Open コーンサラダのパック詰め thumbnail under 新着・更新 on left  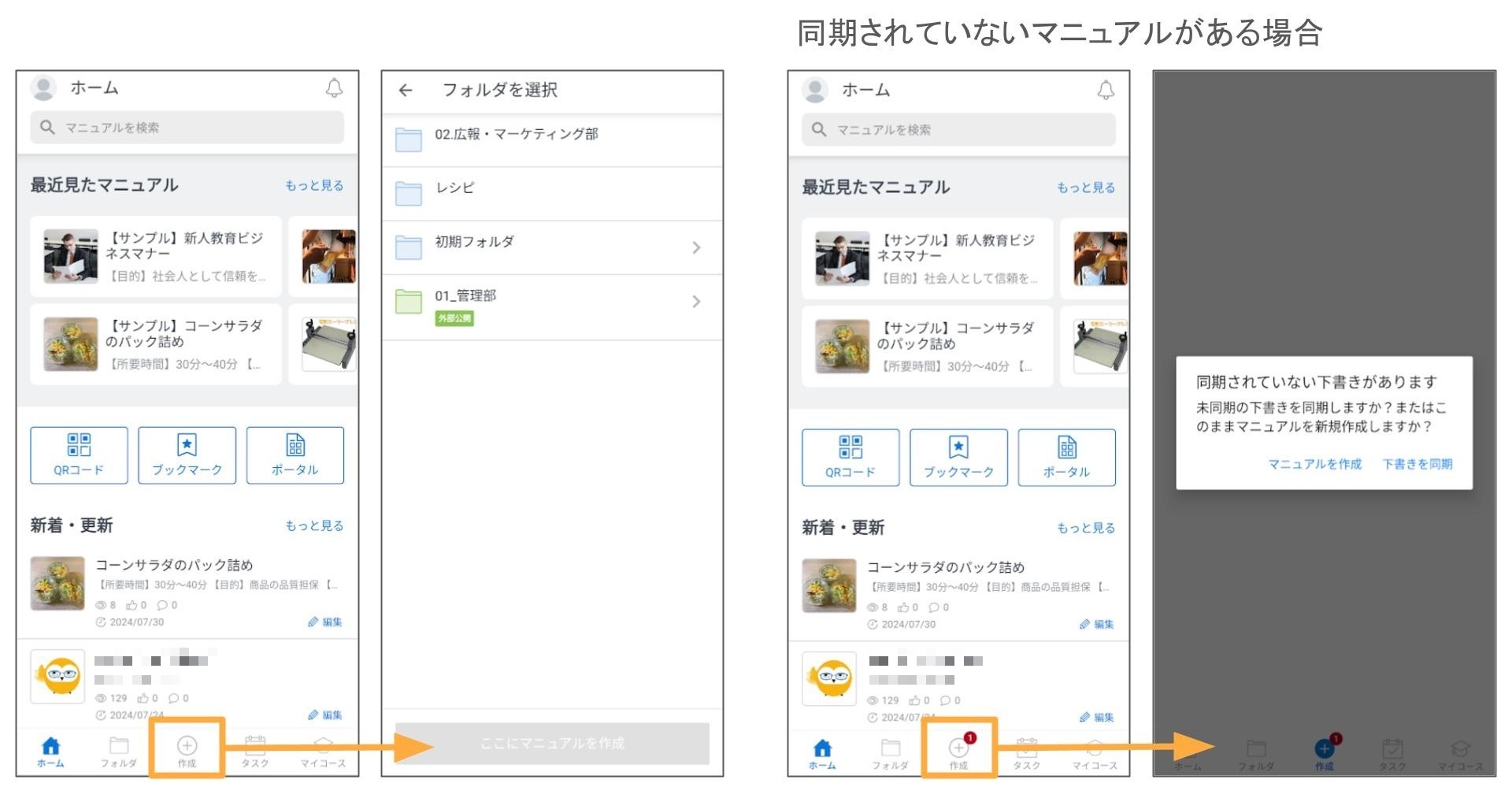[57, 583]
